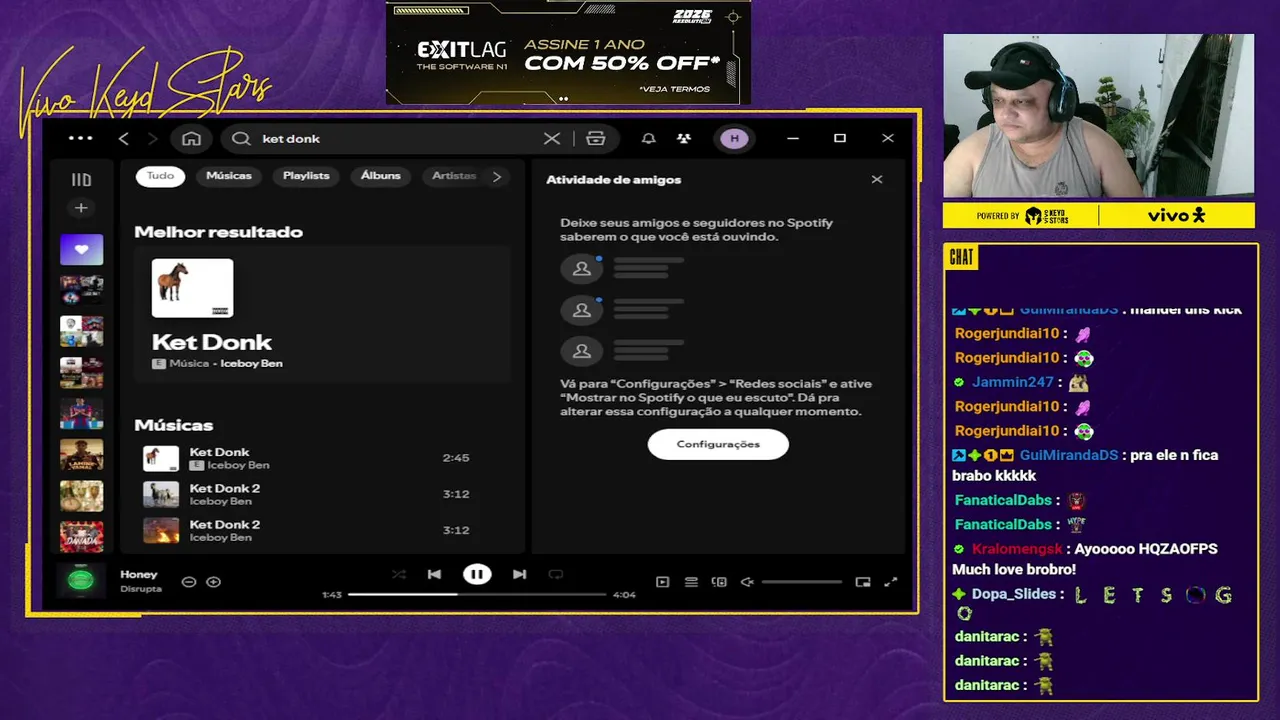
Task: Toggle the Now Playing view
Action: [662, 582]
